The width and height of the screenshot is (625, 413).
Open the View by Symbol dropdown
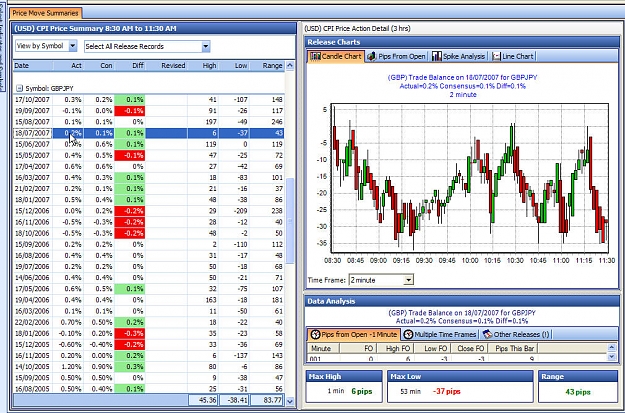click(x=73, y=46)
